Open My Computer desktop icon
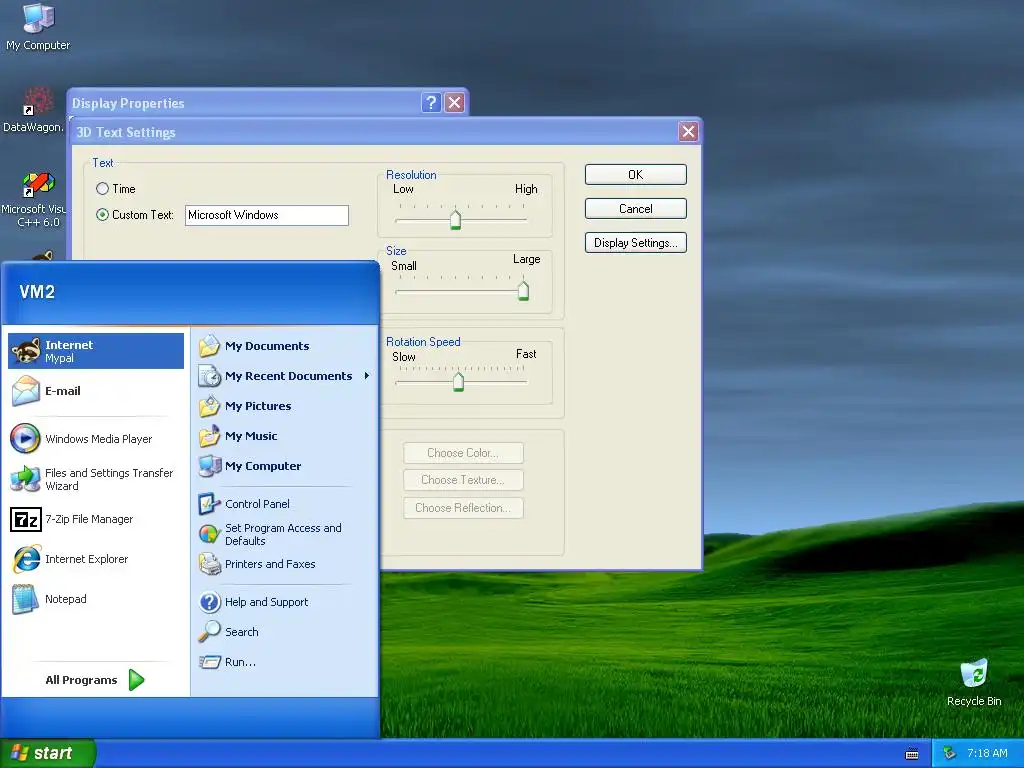This screenshot has height=768, width=1024. (38, 27)
